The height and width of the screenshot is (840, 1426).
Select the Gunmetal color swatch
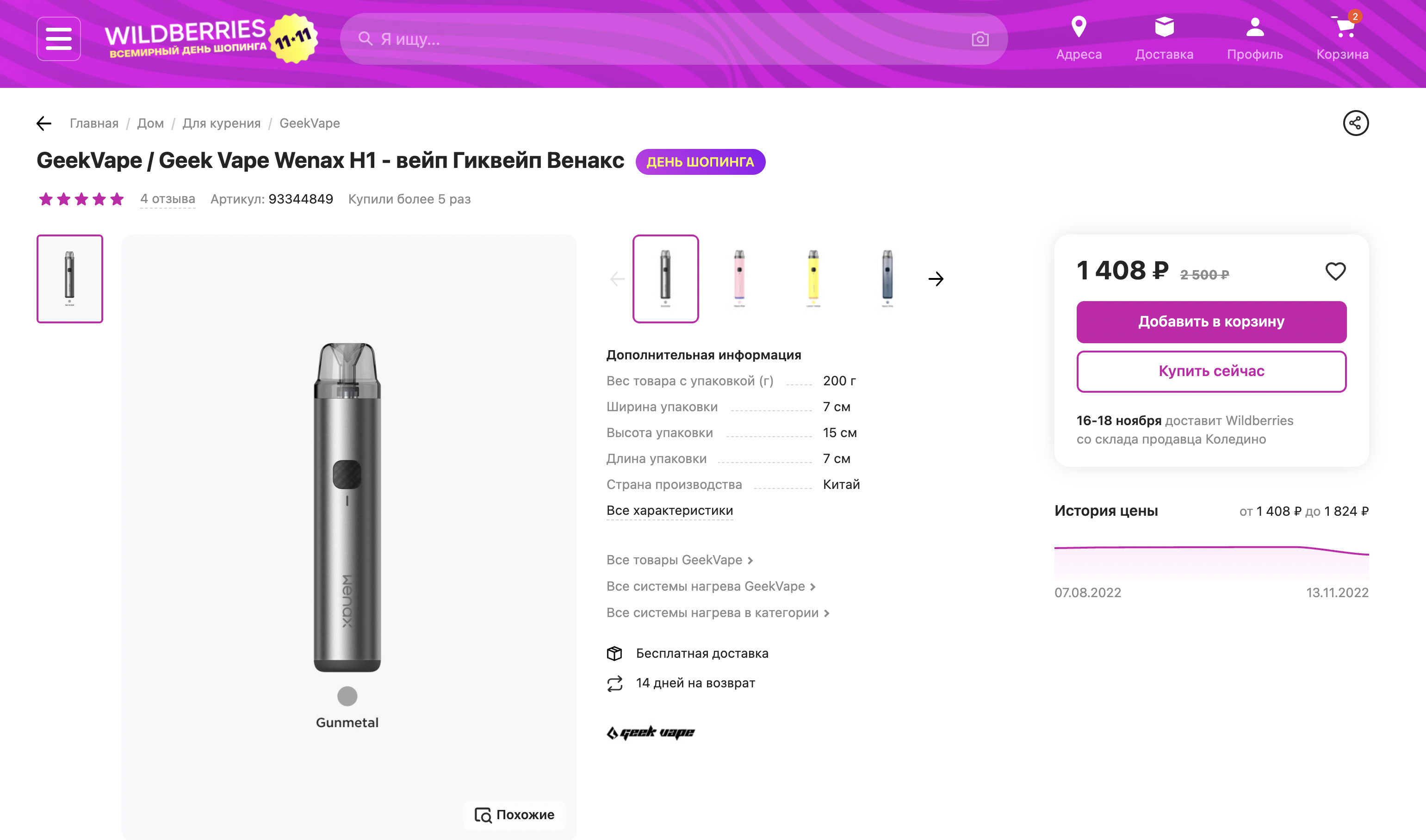347,696
